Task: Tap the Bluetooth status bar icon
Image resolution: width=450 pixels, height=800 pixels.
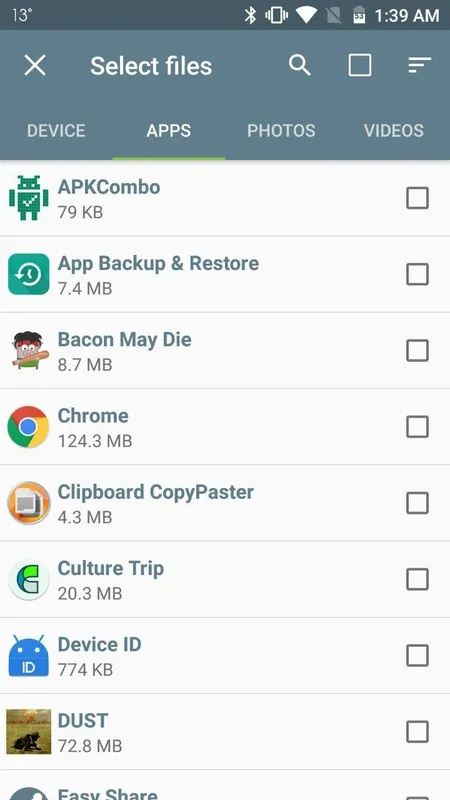Action: point(250,15)
